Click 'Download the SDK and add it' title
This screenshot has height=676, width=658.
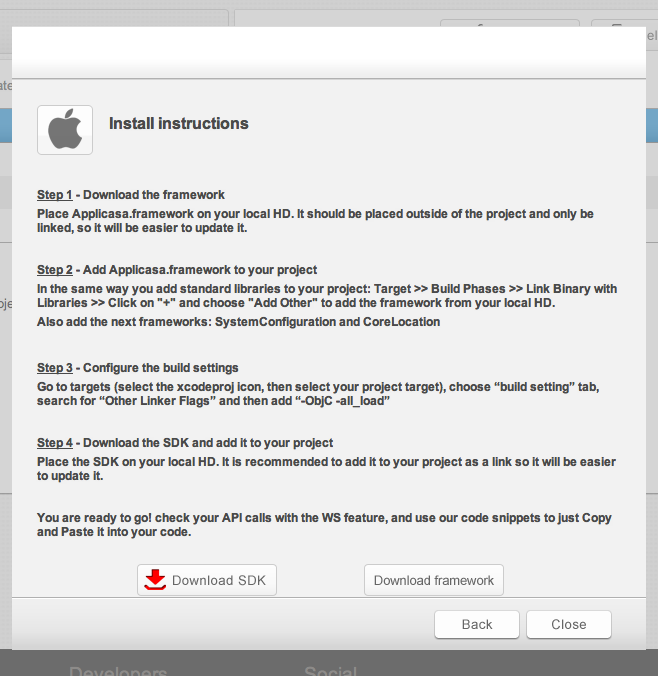(208, 443)
